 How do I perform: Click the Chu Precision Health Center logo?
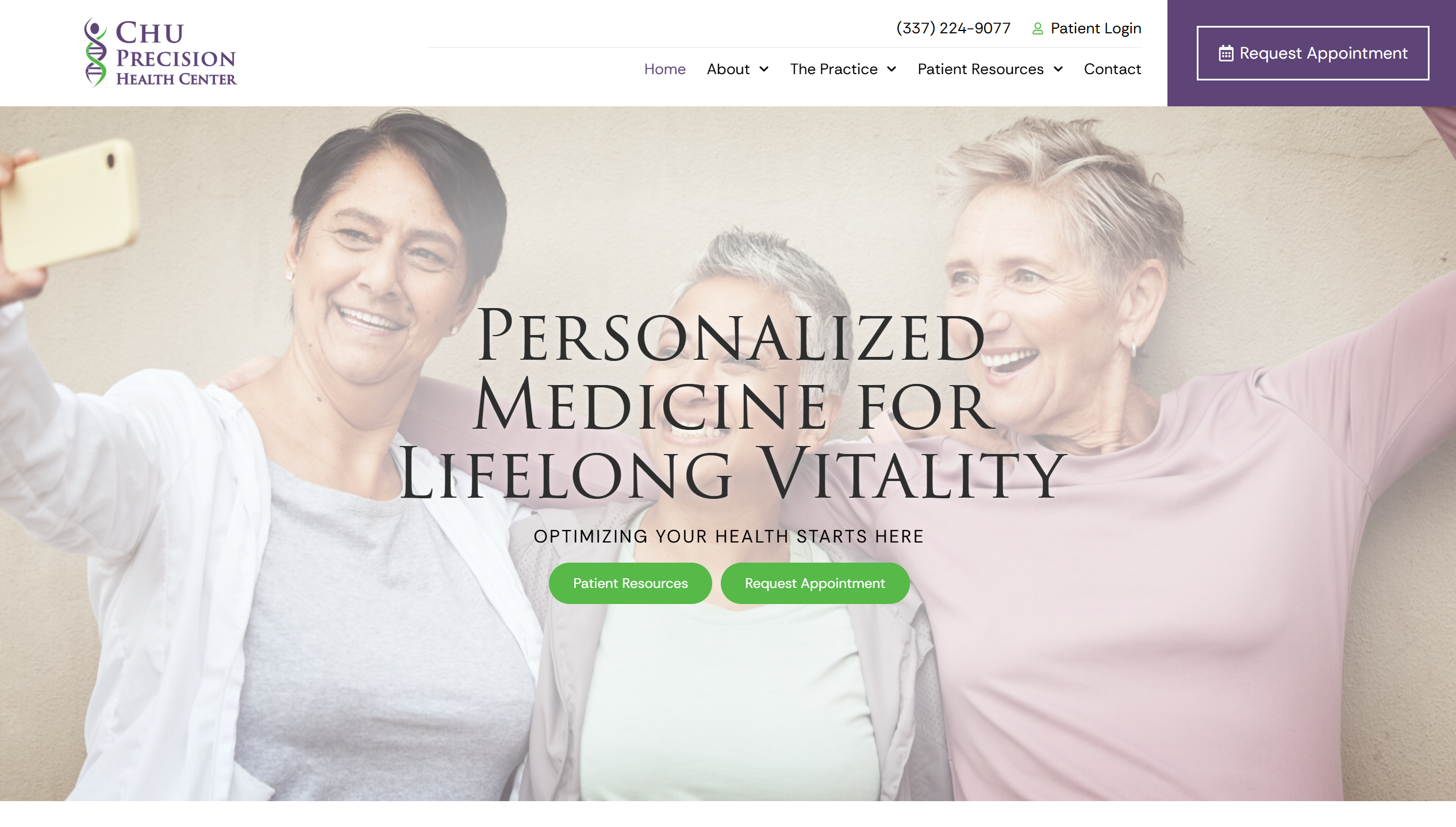click(x=160, y=53)
